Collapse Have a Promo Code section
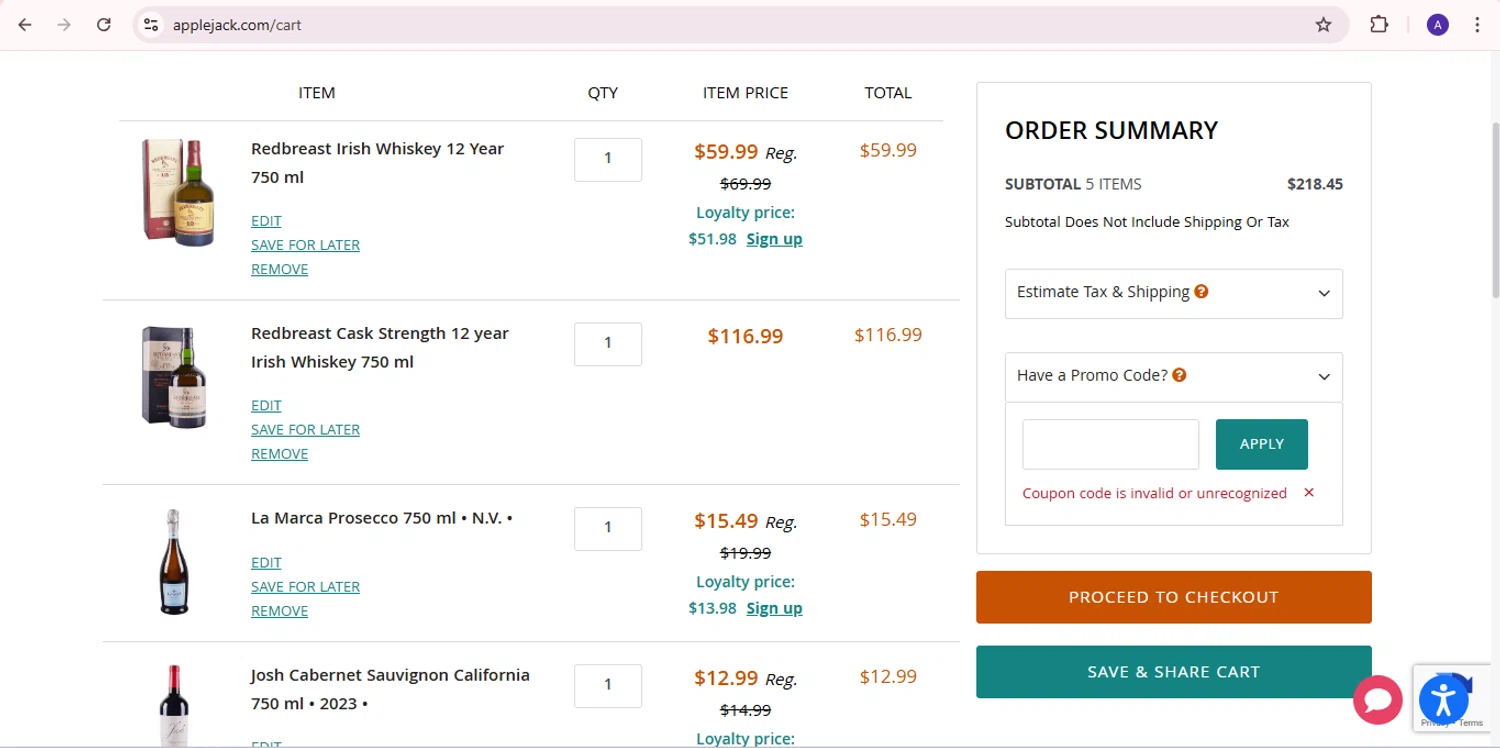The height and width of the screenshot is (748, 1500). click(x=1173, y=377)
